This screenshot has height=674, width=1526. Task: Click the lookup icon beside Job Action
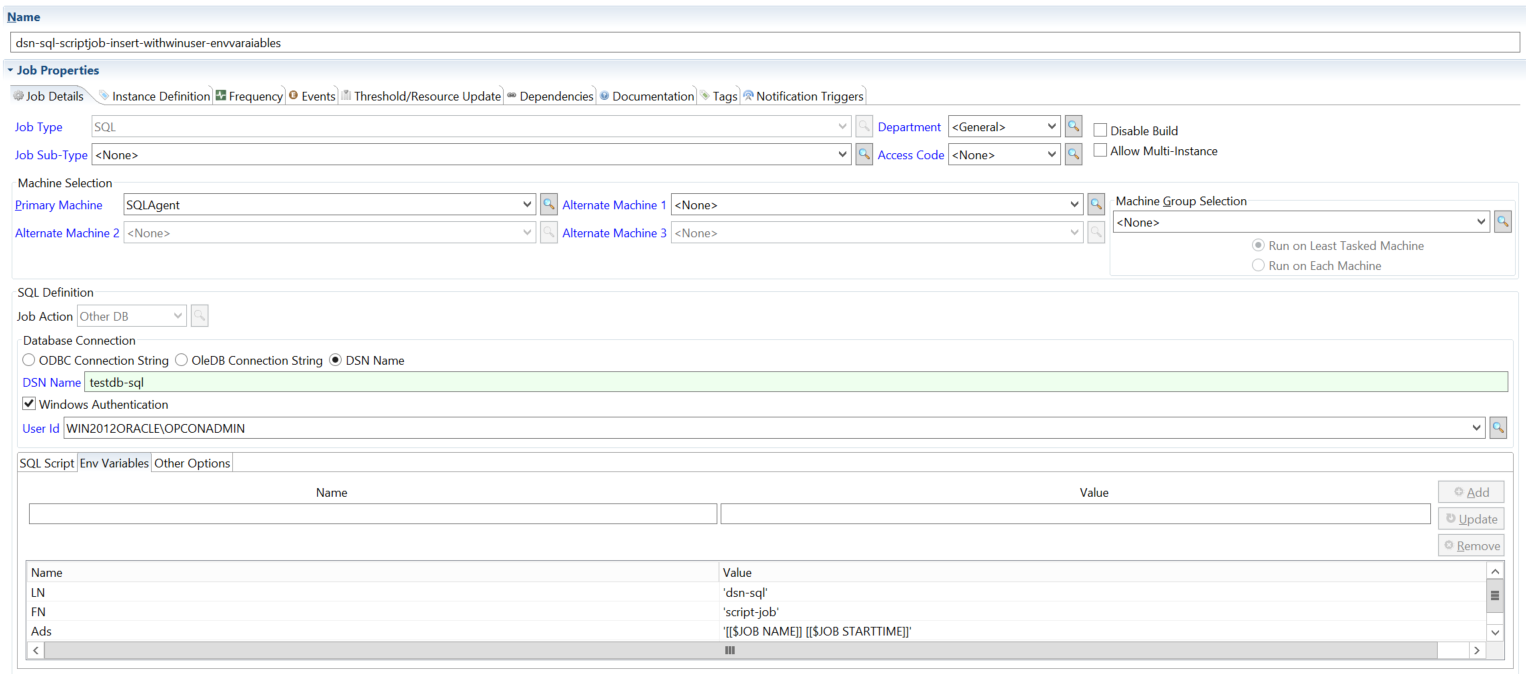(199, 316)
